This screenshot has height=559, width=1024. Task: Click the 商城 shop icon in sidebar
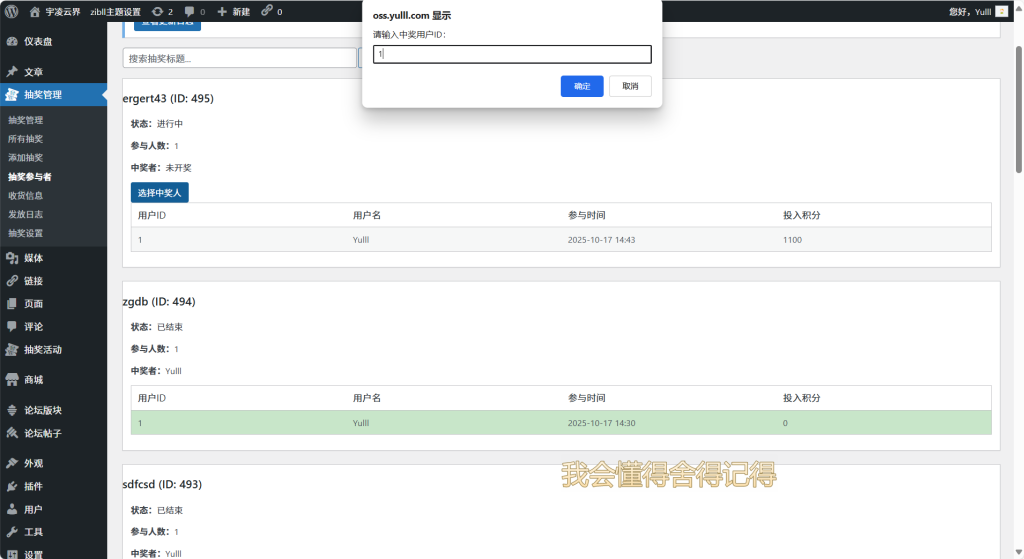[x=12, y=380]
